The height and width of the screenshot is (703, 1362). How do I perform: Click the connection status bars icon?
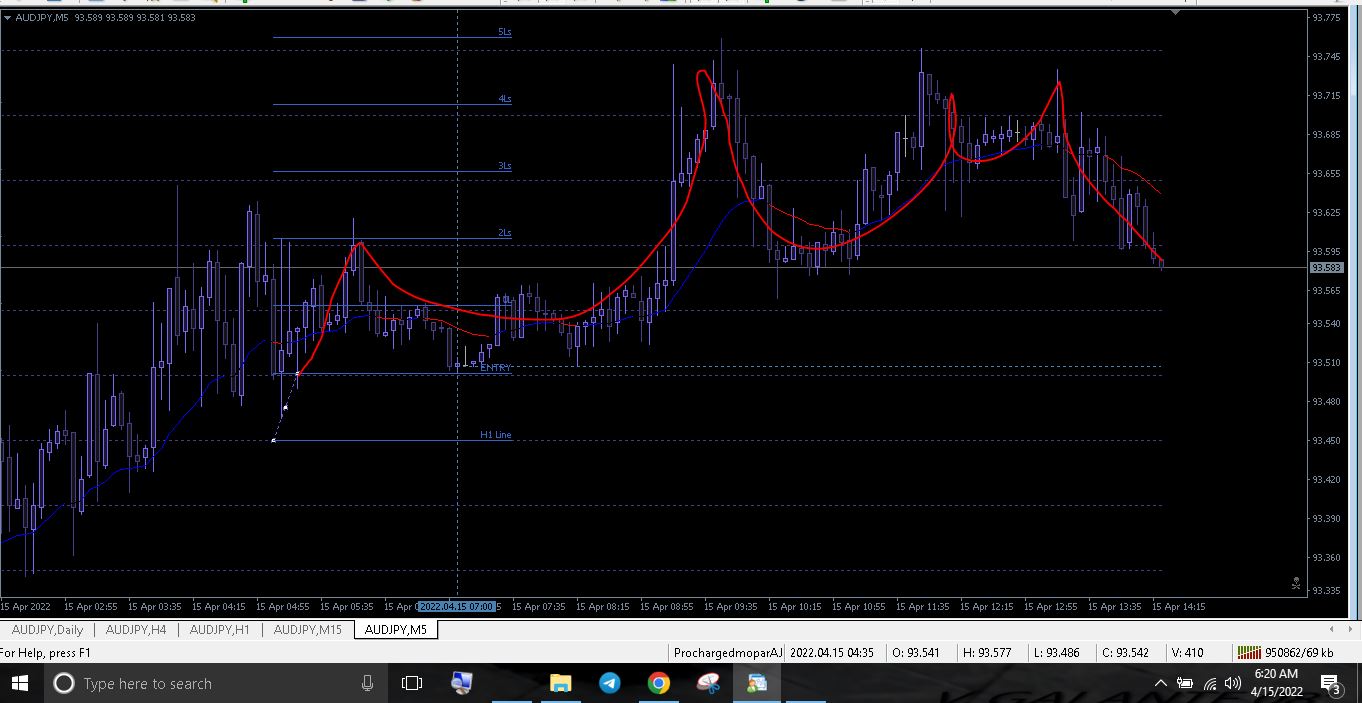(1249, 652)
